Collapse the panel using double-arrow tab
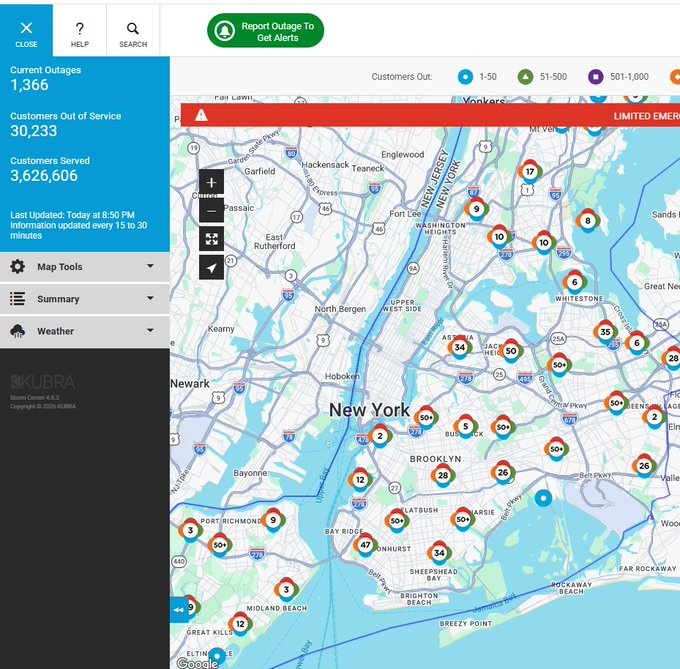The image size is (680, 669). point(179,610)
